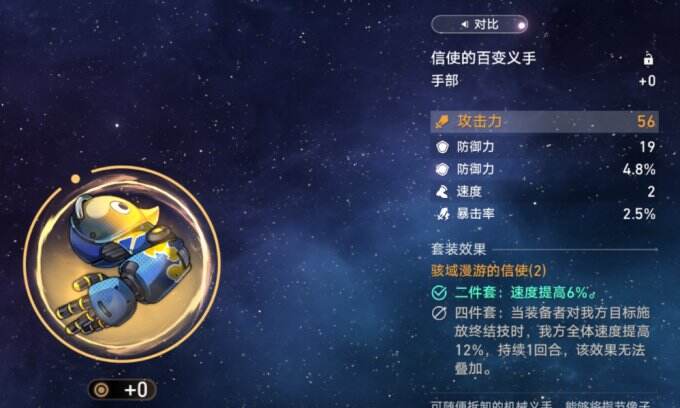Click the +0 level badge below relic
The width and height of the screenshot is (680, 408).
point(122,390)
